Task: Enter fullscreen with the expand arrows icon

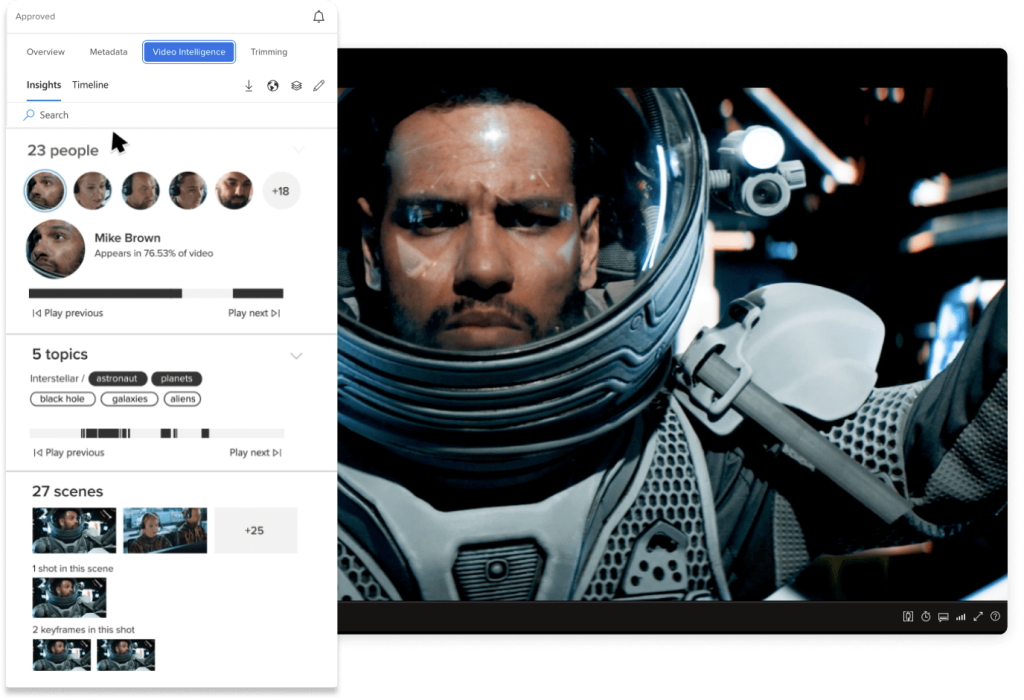Action: tap(978, 616)
